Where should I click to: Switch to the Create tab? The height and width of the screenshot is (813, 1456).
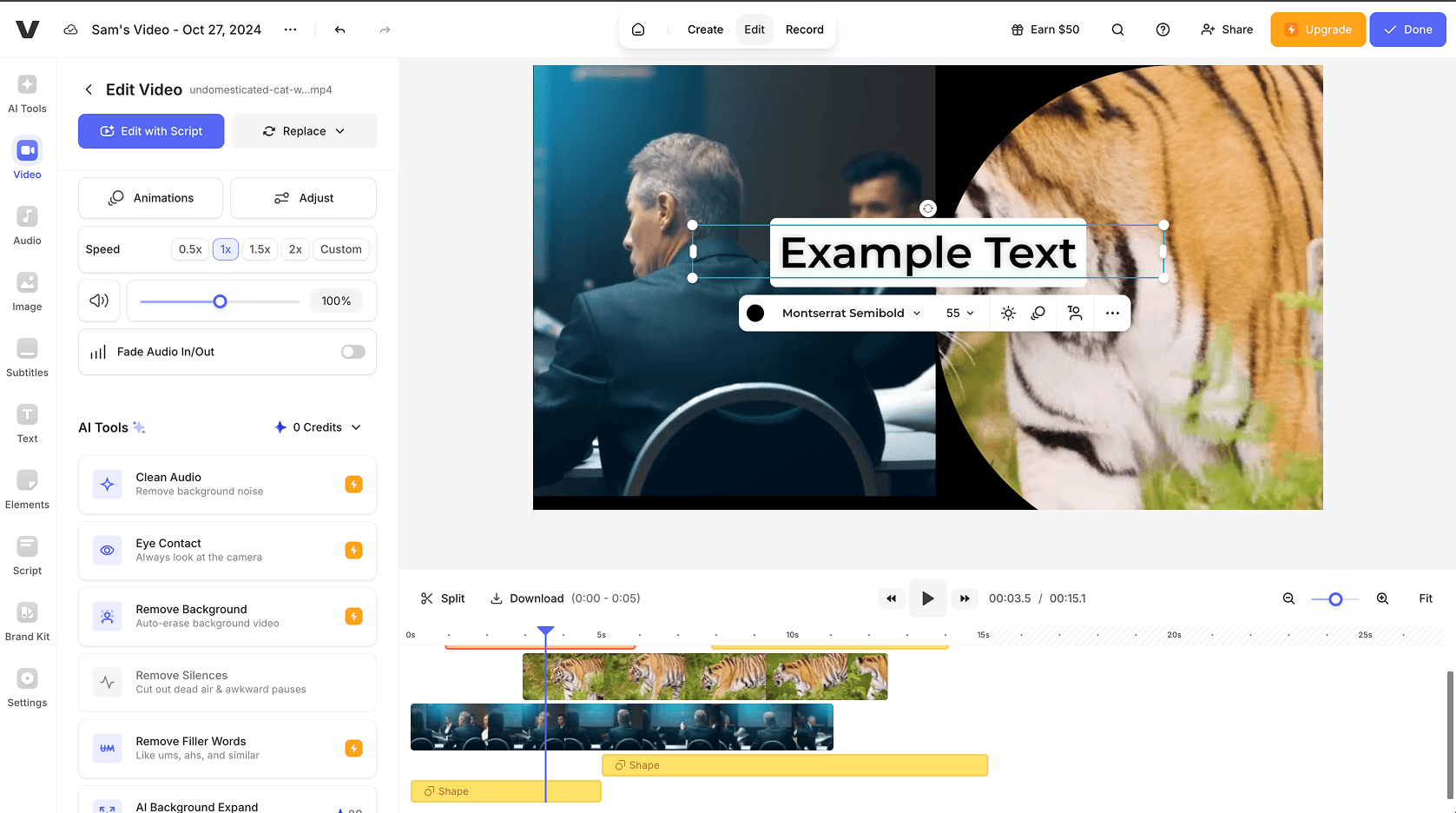pyautogui.click(x=705, y=30)
